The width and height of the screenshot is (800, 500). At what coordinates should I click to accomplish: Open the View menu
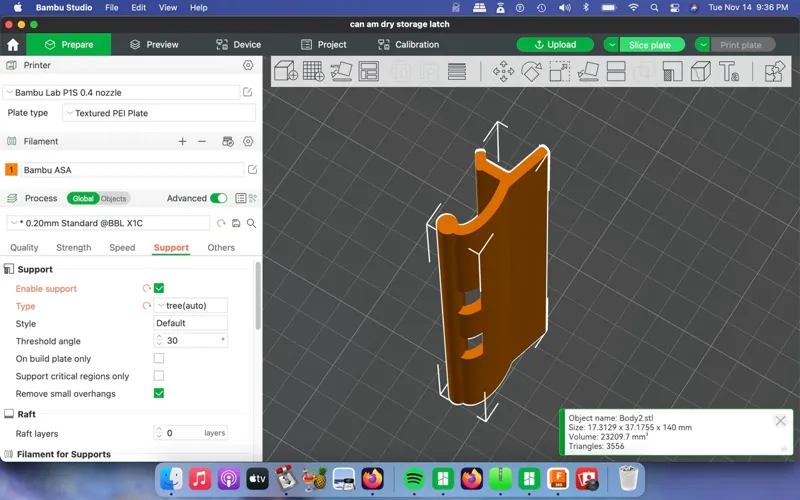(168, 8)
